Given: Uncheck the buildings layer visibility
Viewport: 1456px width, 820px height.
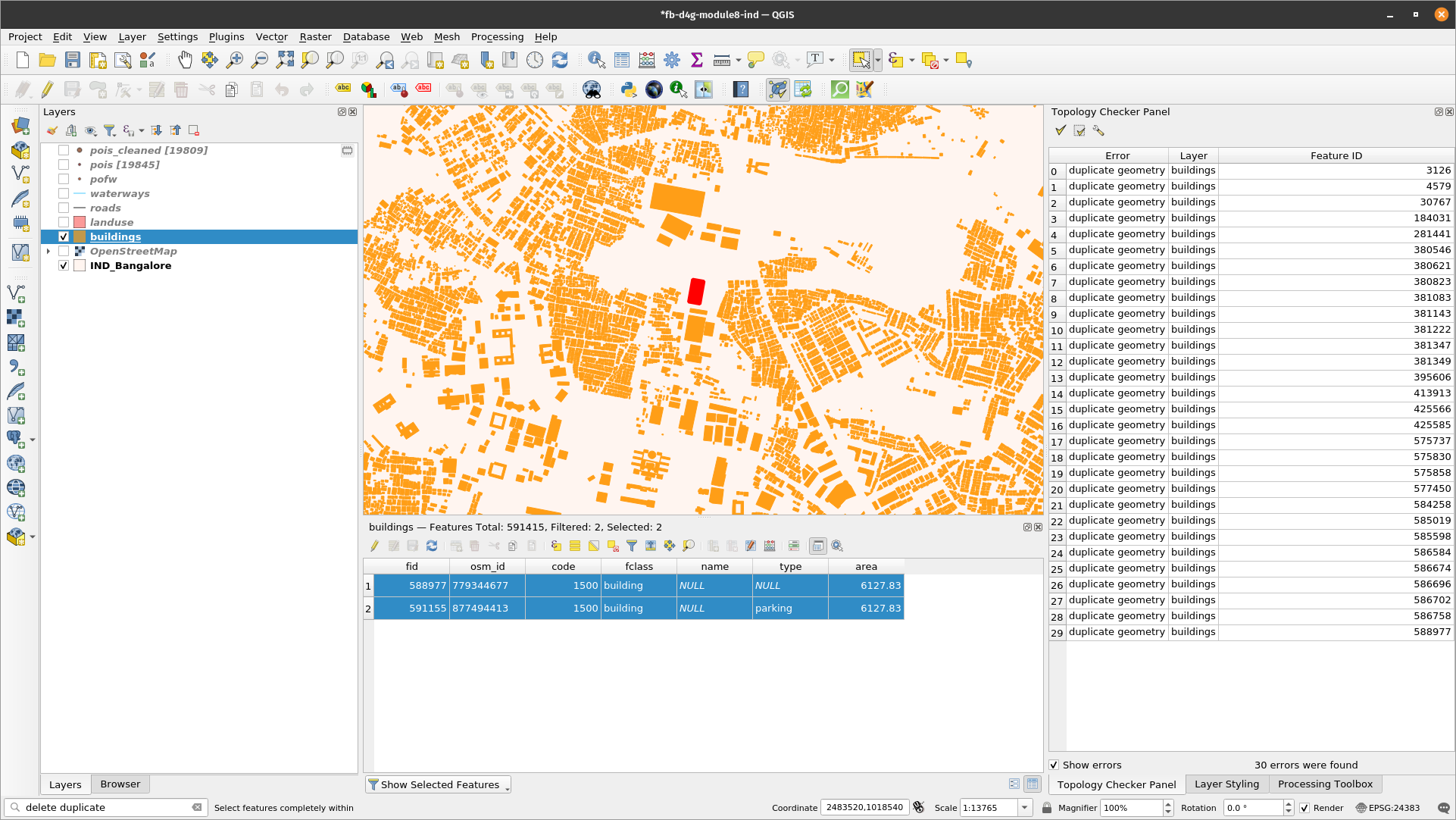Looking at the screenshot, I should click(x=64, y=236).
